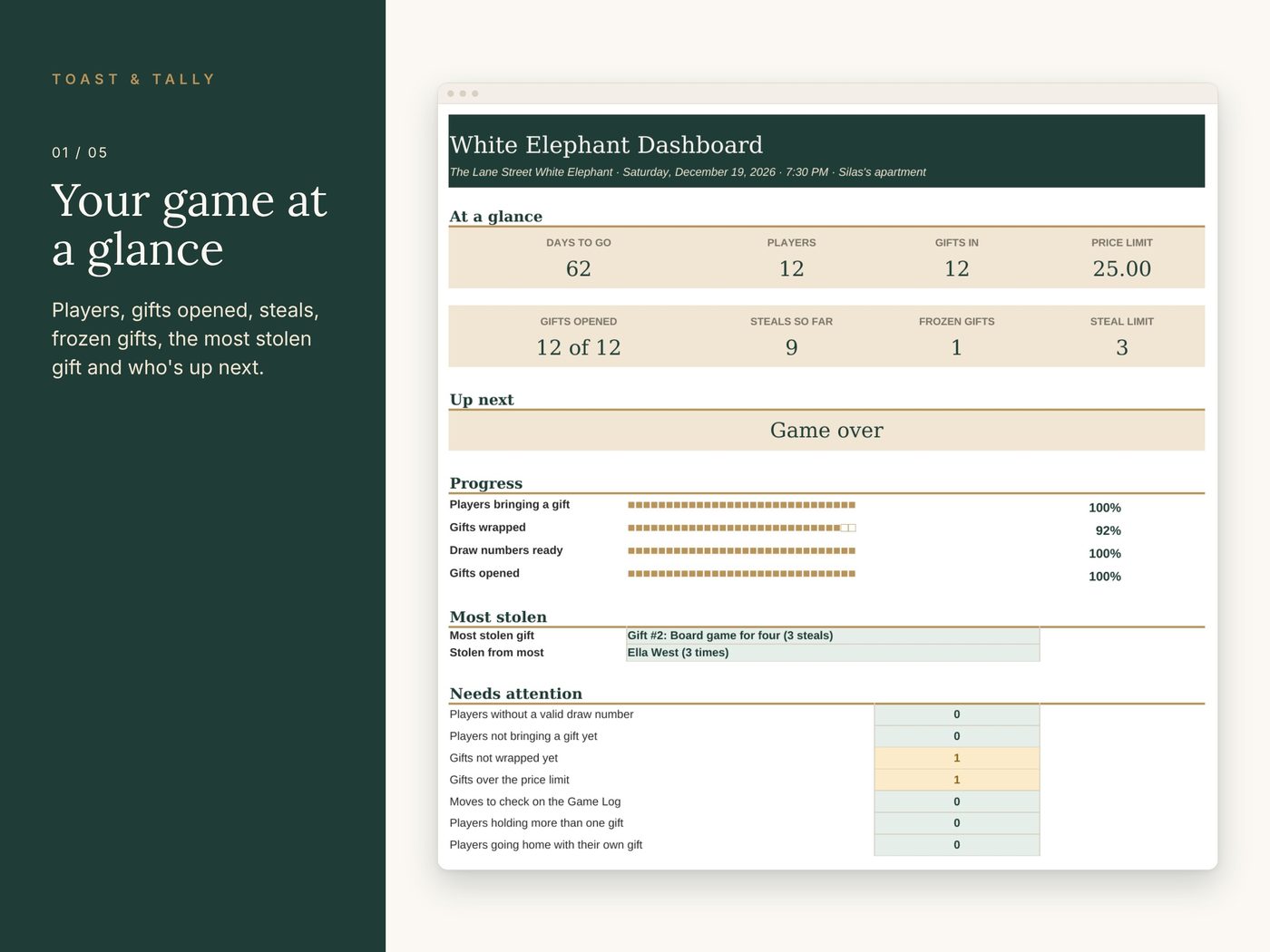Viewport: 1270px width, 952px height.
Task: Click the Stolen from most row label
Action: (x=497, y=653)
